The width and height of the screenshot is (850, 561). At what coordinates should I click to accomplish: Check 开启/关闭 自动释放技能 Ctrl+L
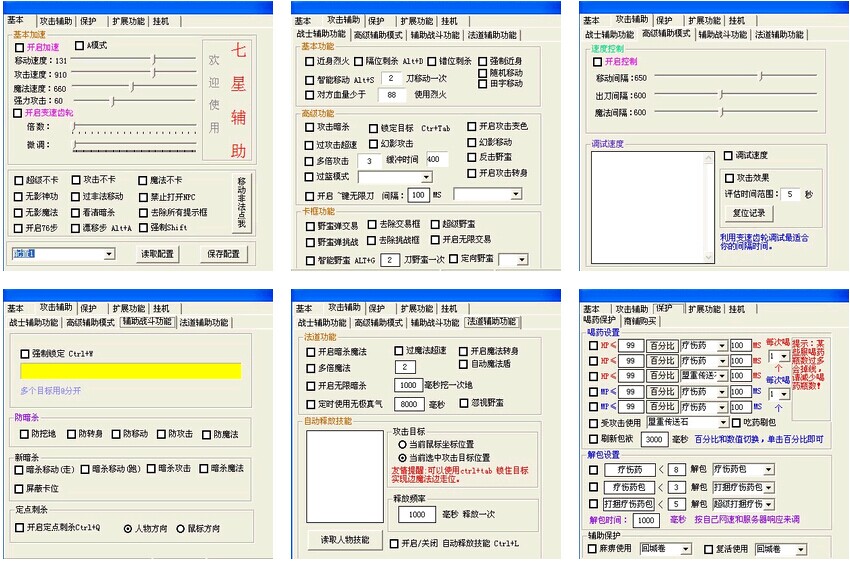coord(394,544)
